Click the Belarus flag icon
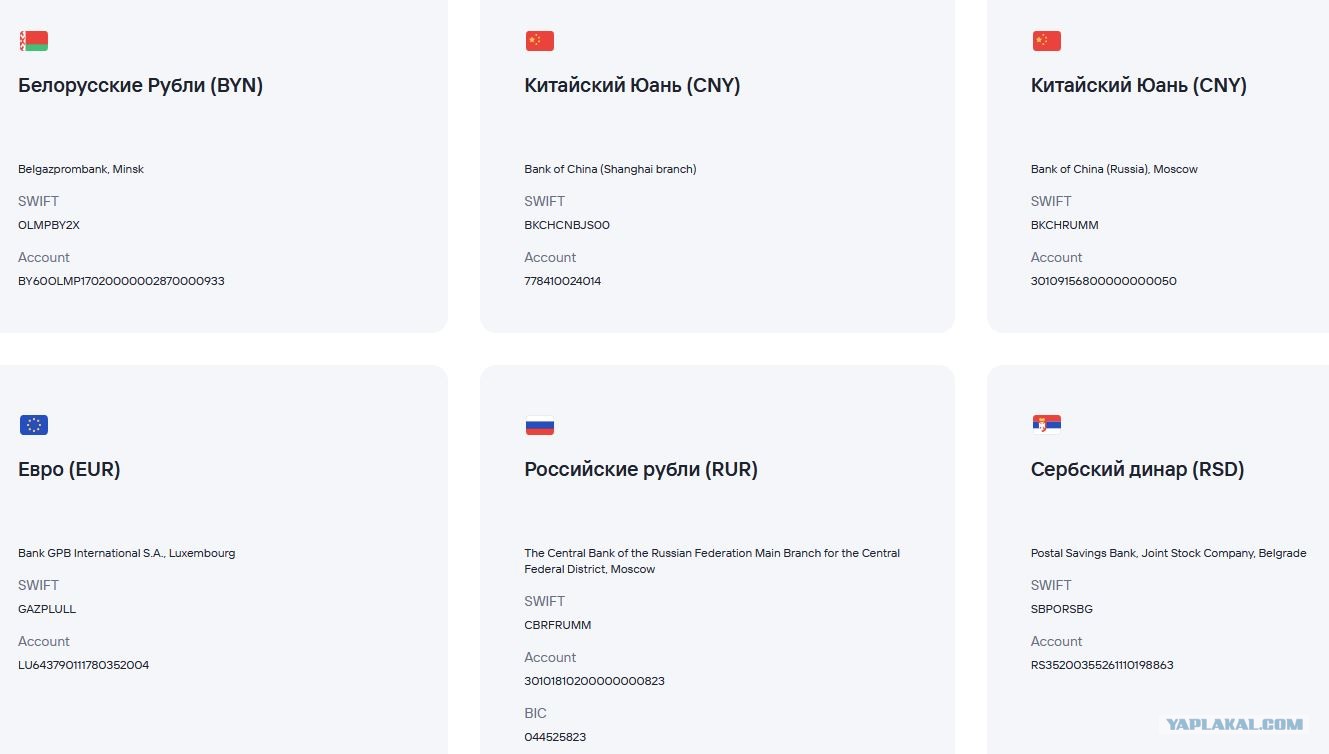Viewport: 1329px width, 754px height. (x=34, y=41)
